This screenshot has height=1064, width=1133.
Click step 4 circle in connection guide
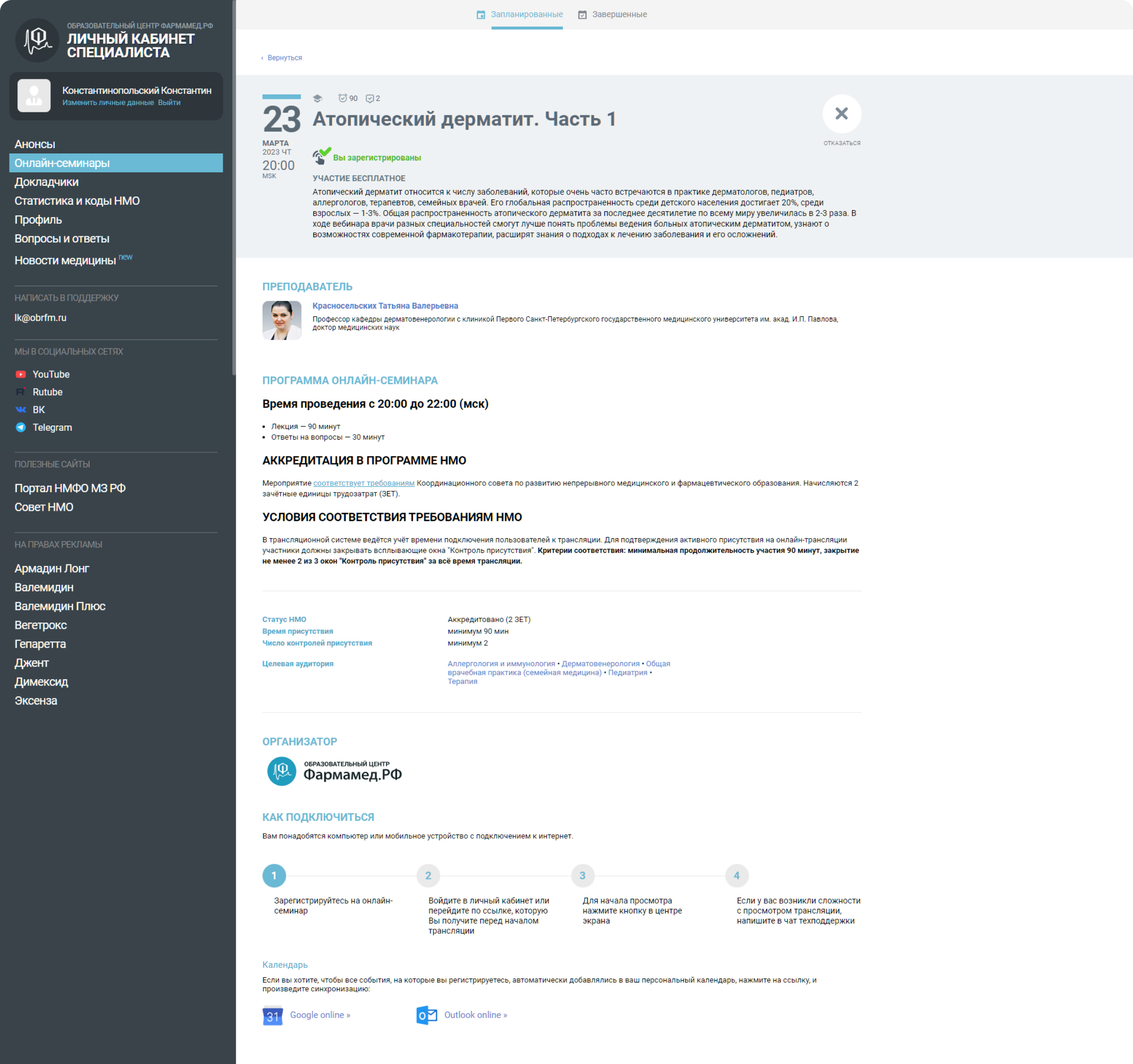[736, 875]
